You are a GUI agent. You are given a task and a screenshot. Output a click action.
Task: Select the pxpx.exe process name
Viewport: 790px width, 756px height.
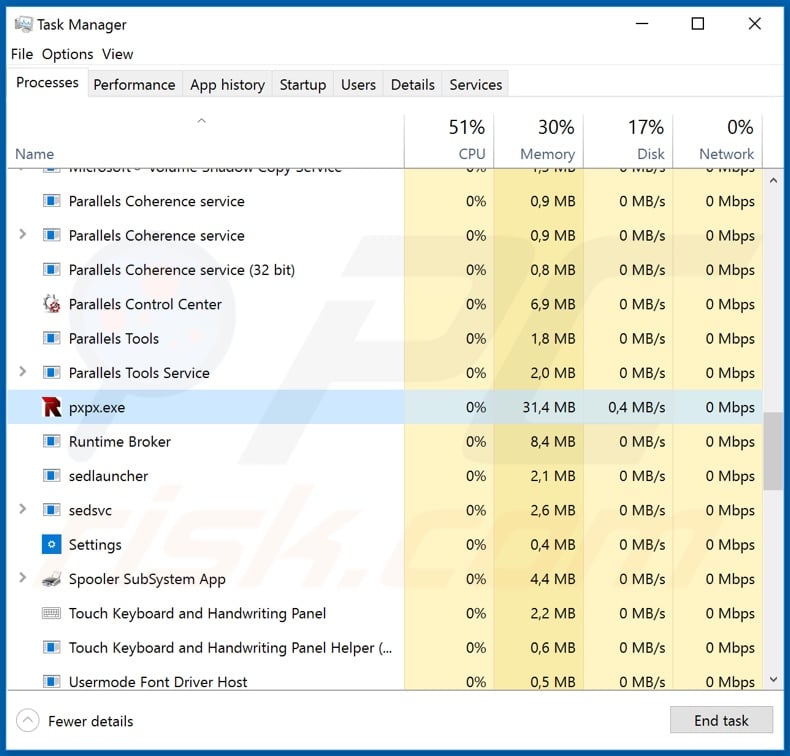(x=97, y=407)
